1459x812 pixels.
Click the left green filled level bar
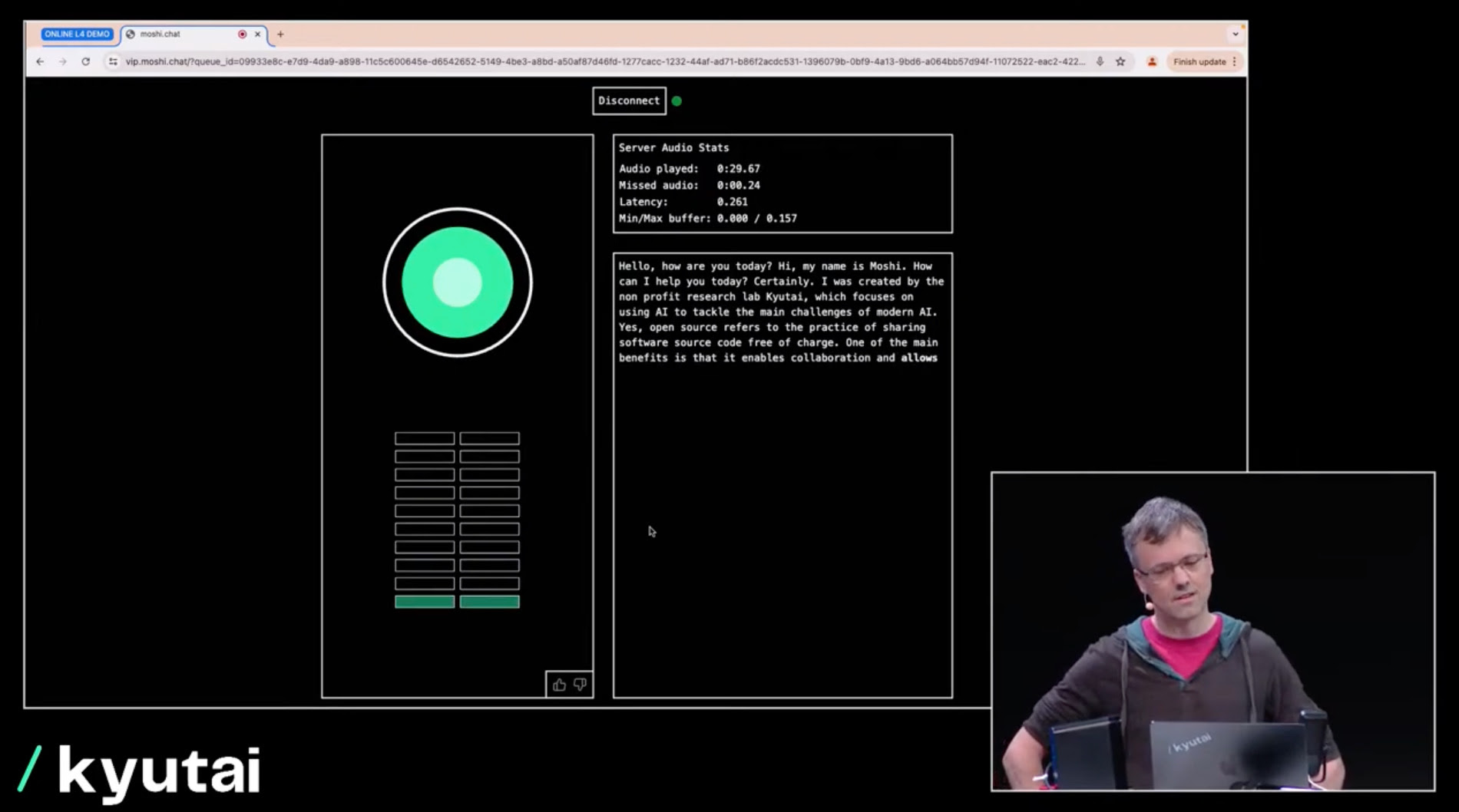point(425,602)
